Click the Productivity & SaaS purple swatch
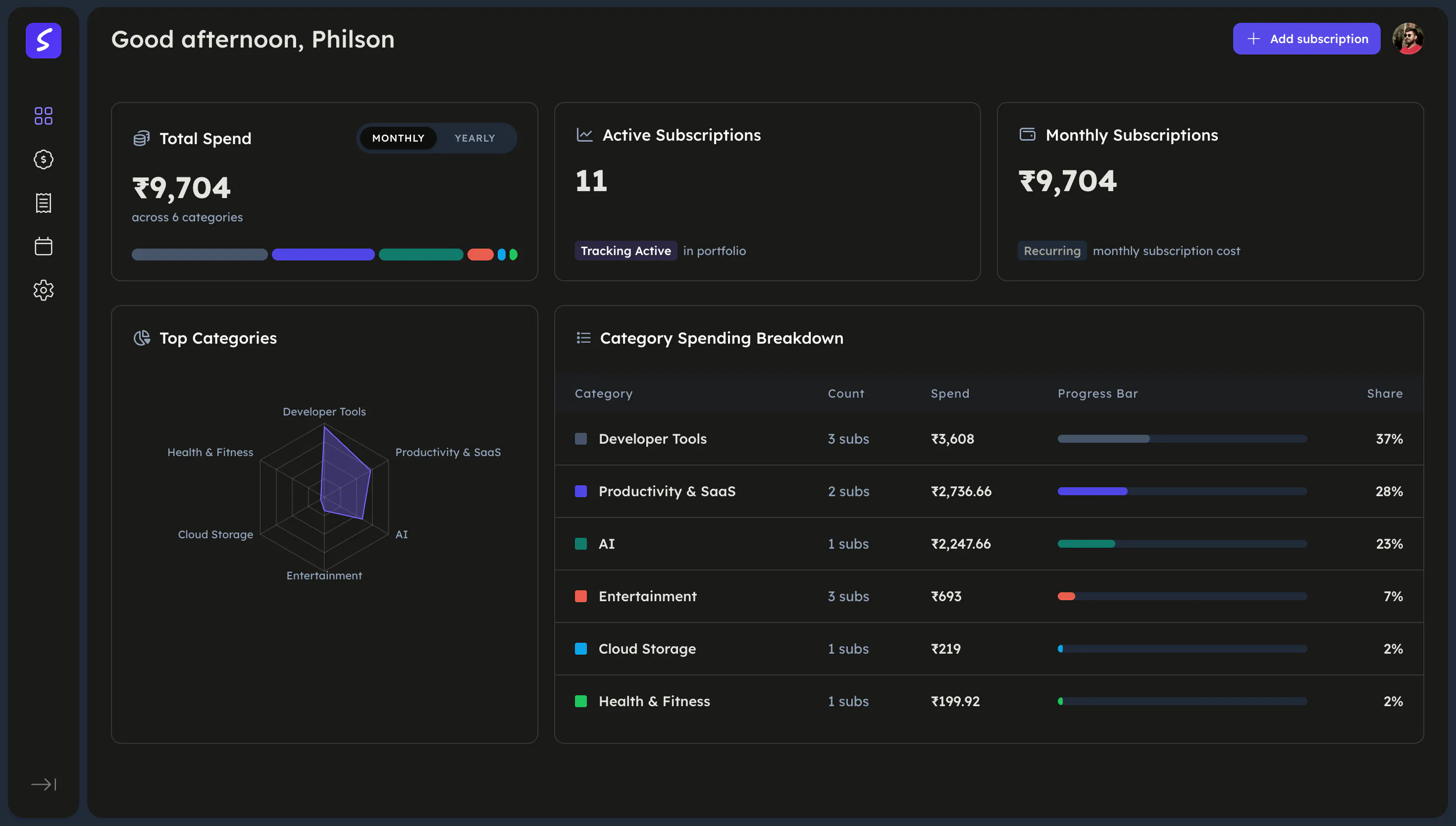 (581, 491)
